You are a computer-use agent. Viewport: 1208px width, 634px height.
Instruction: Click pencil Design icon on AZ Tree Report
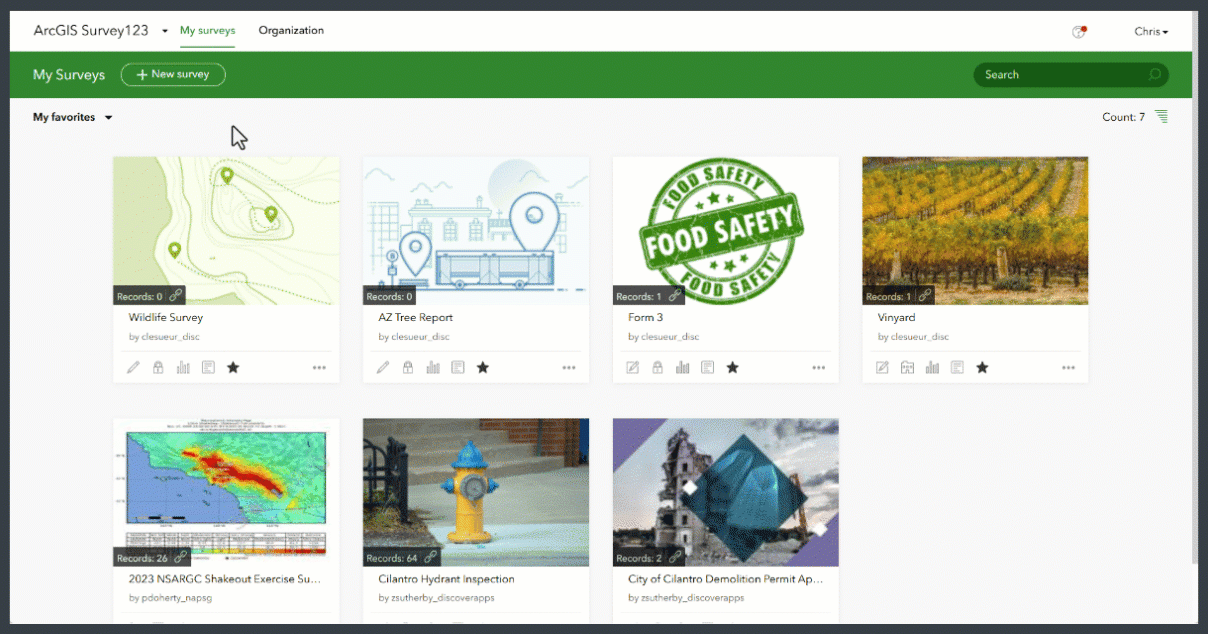pos(383,368)
